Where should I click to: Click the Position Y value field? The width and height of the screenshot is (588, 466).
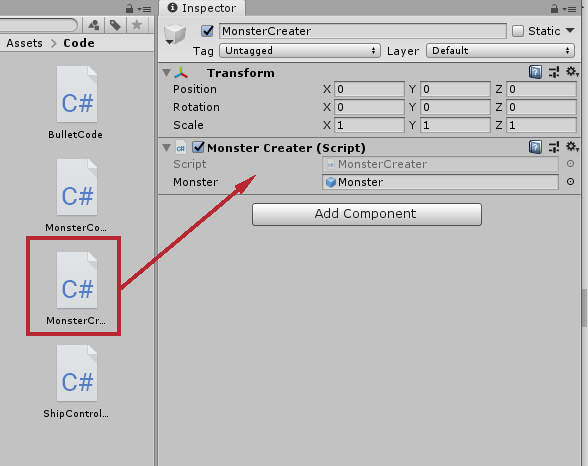click(x=455, y=89)
